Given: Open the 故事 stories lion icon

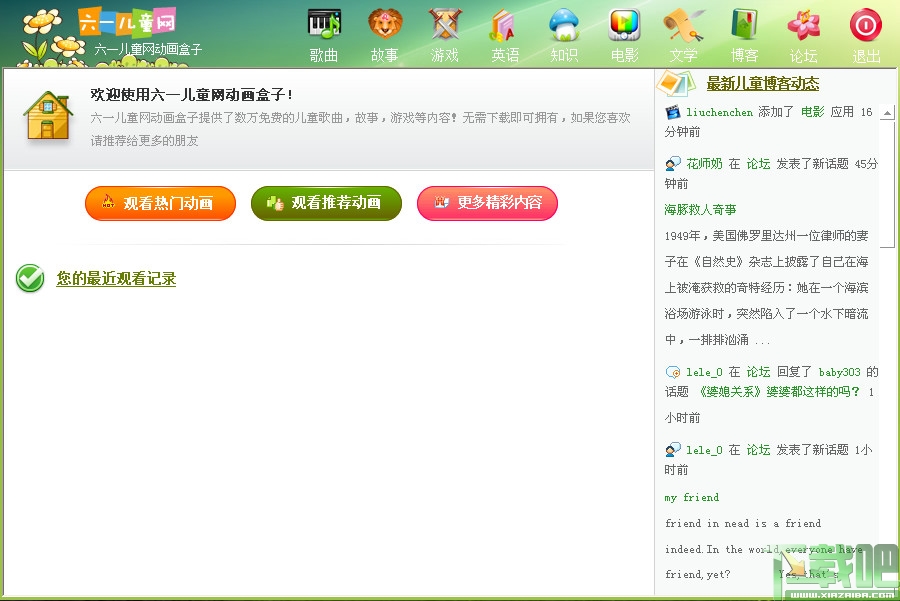Looking at the screenshot, I should pyautogui.click(x=385, y=24).
